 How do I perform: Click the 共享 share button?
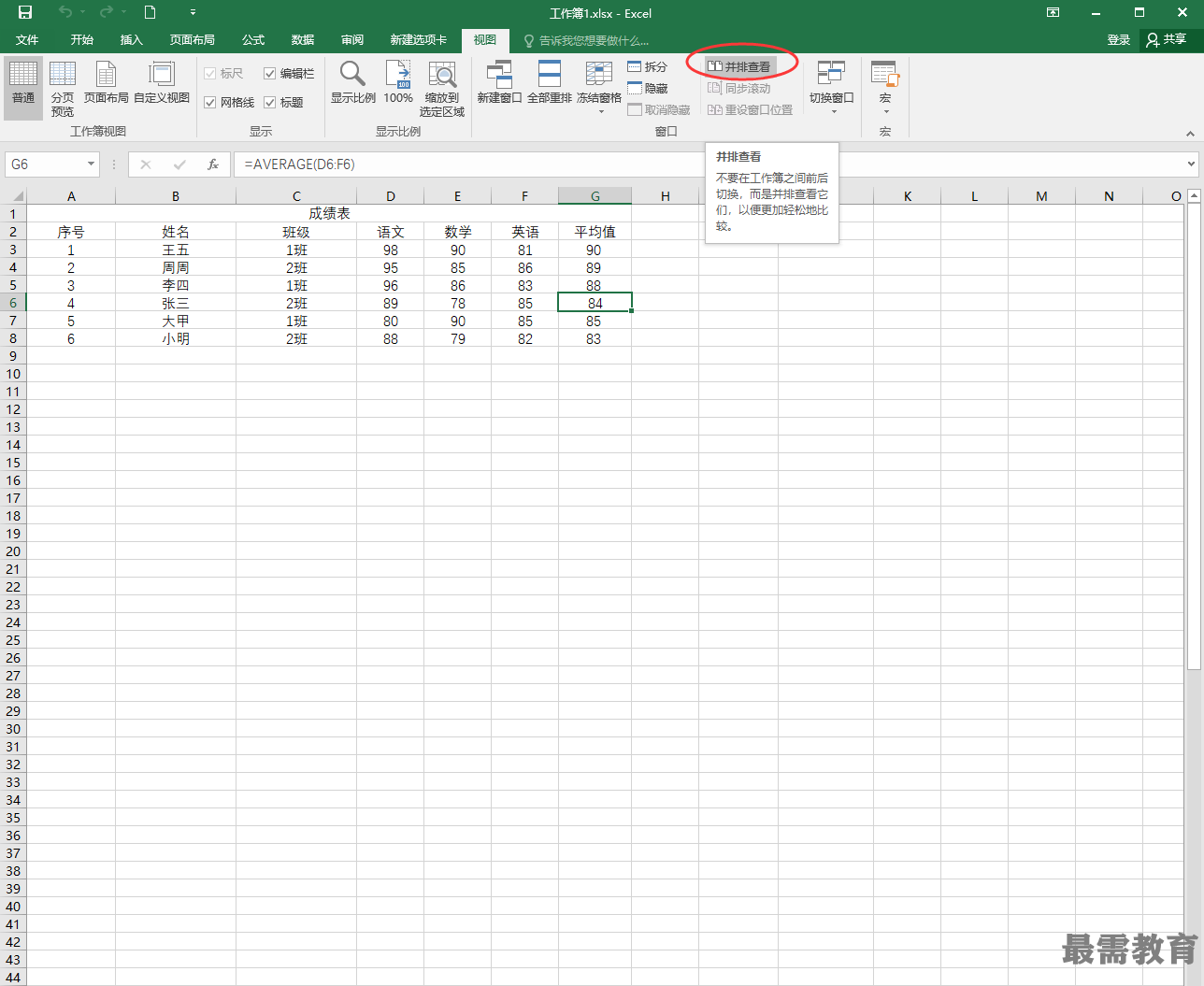1167,39
